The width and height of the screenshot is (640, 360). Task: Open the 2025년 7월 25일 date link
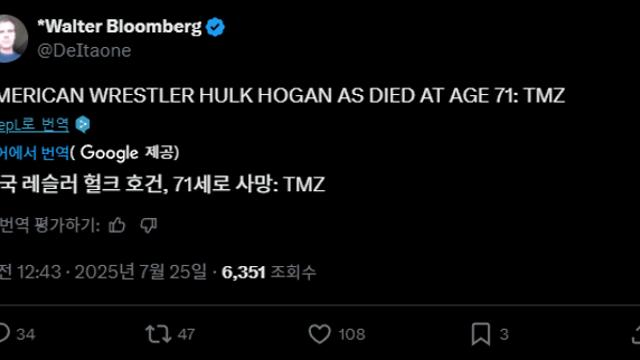click(140, 272)
